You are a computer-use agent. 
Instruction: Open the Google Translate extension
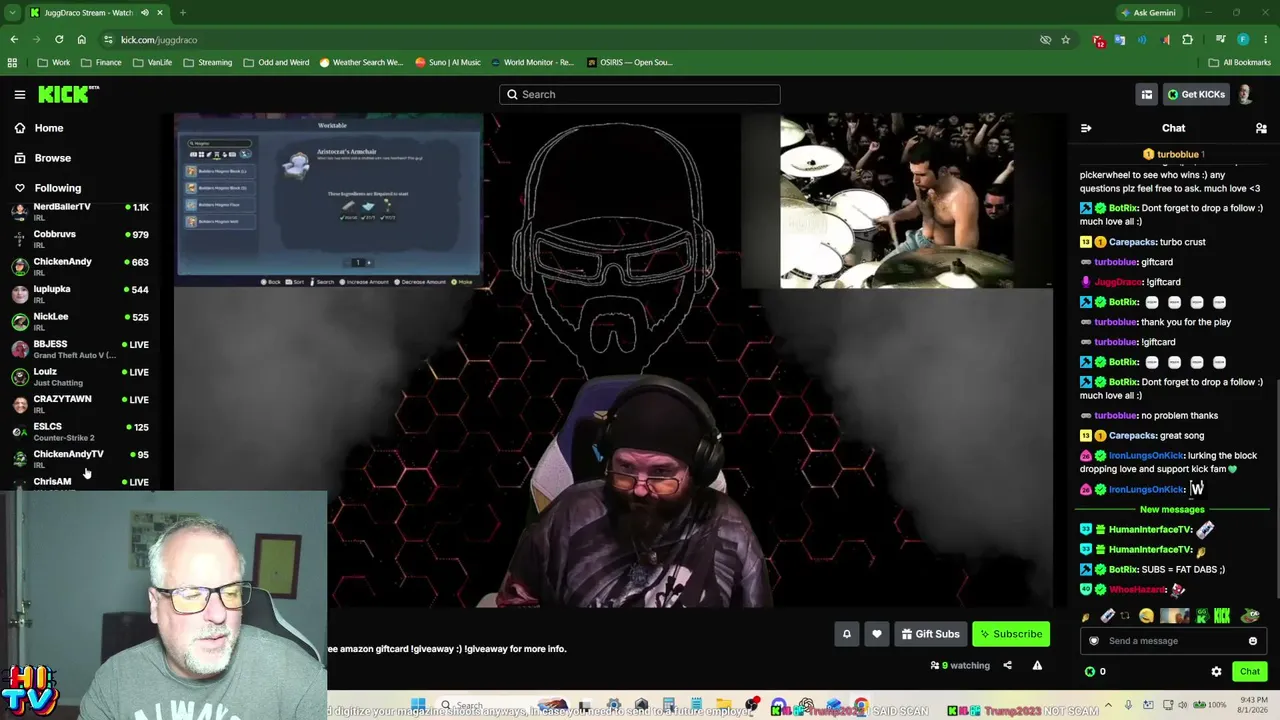point(1120,40)
